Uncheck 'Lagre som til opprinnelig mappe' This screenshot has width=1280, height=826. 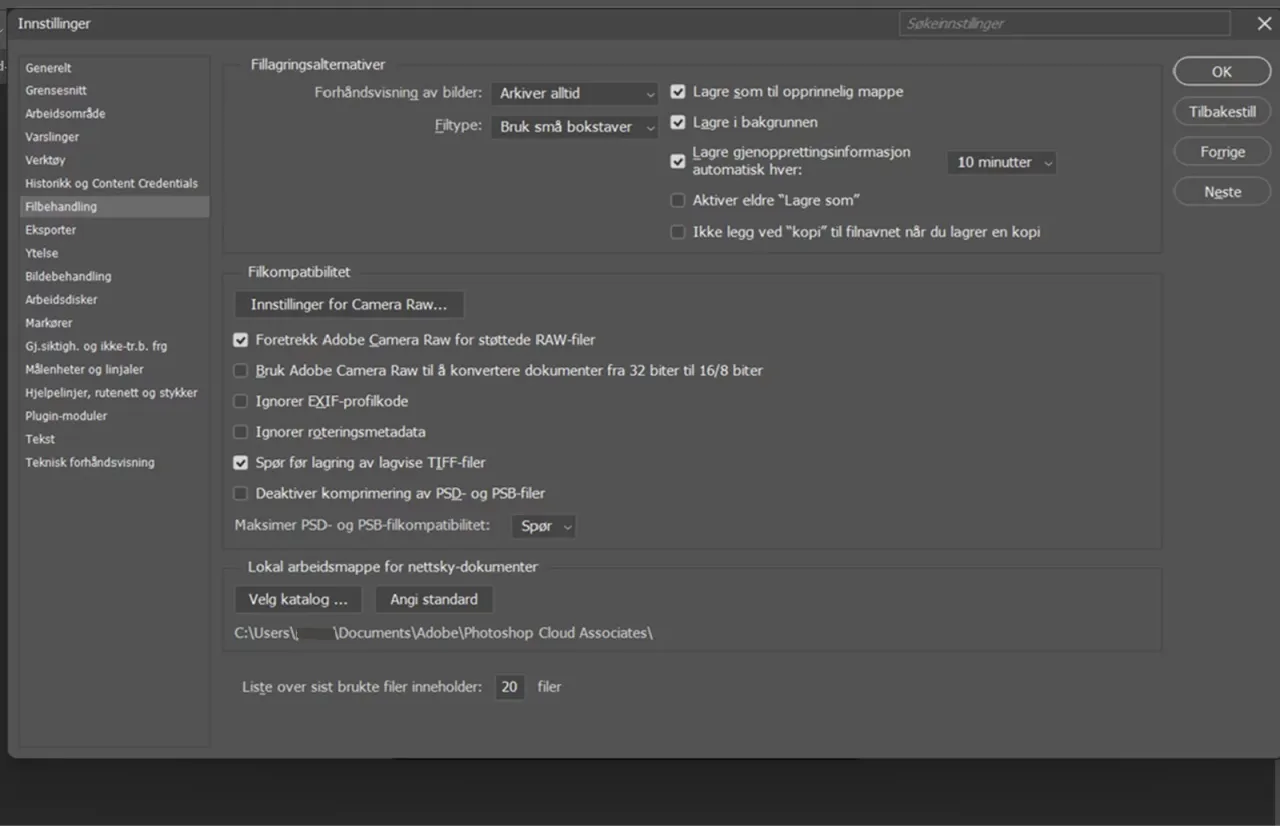(678, 92)
